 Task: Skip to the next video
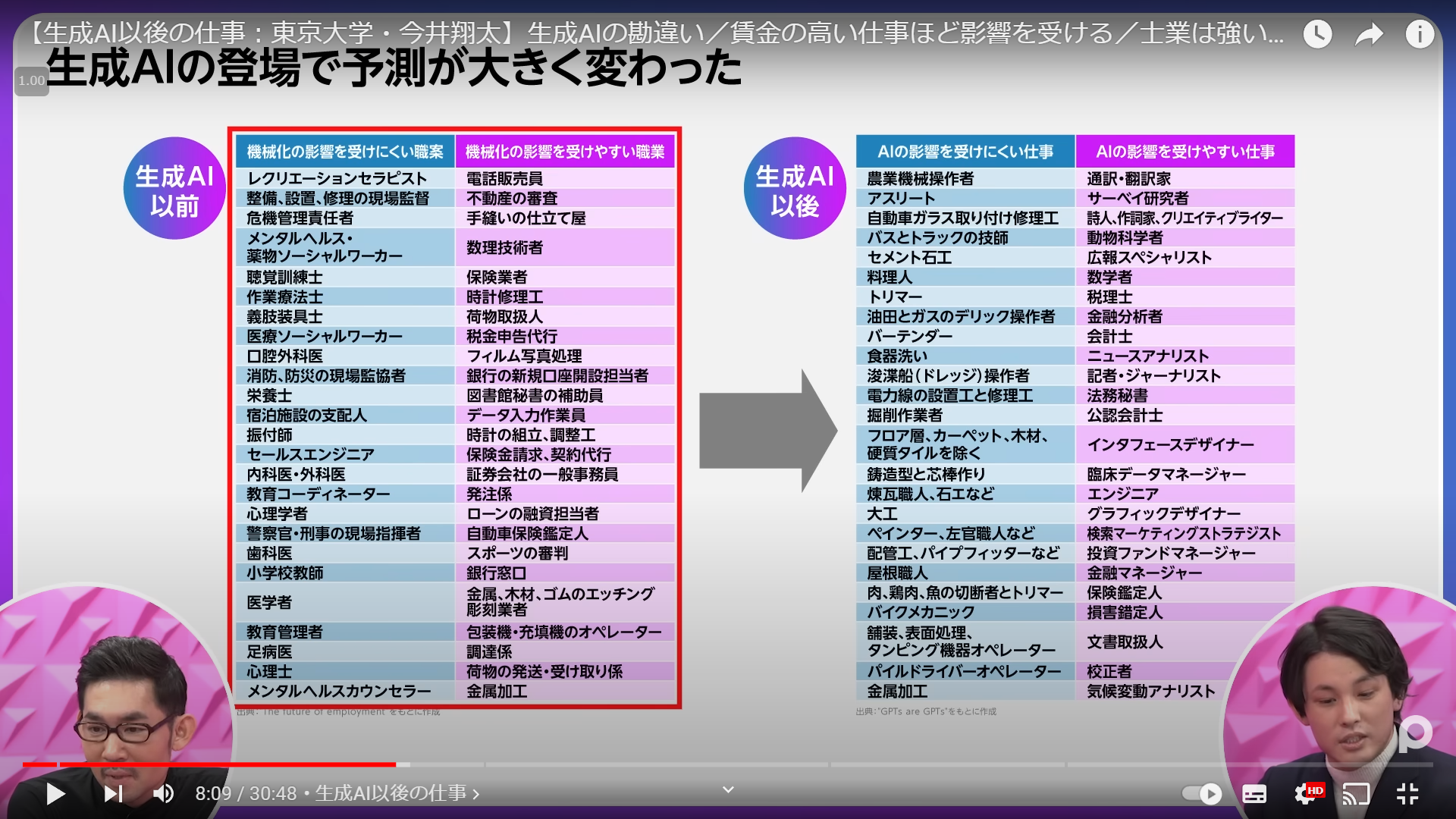(113, 794)
